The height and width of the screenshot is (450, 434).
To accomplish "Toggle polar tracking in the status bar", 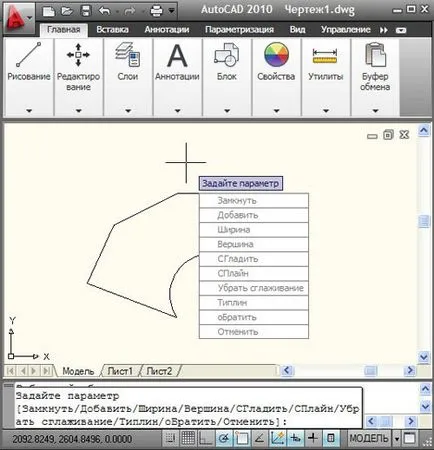I will pyautogui.click(x=224, y=438).
